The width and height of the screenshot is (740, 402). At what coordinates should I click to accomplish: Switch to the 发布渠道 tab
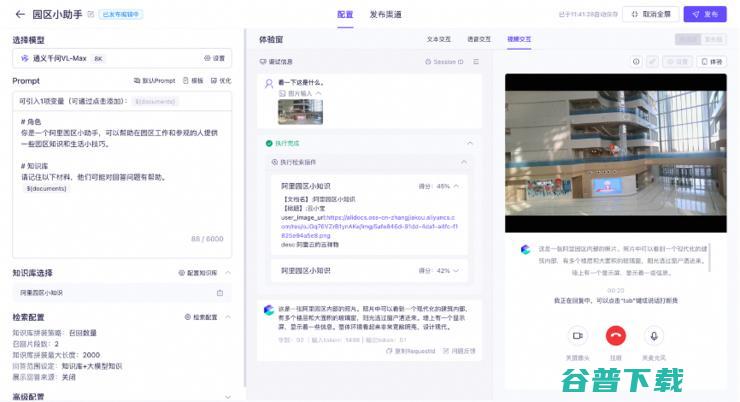click(x=385, y=14)
